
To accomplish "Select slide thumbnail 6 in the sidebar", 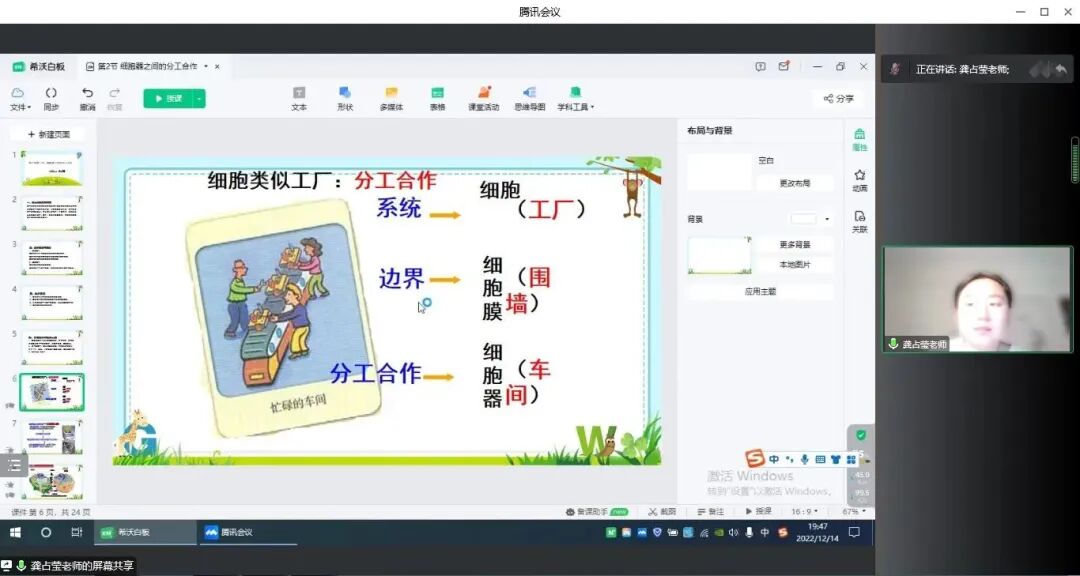I will coord(50,392).
